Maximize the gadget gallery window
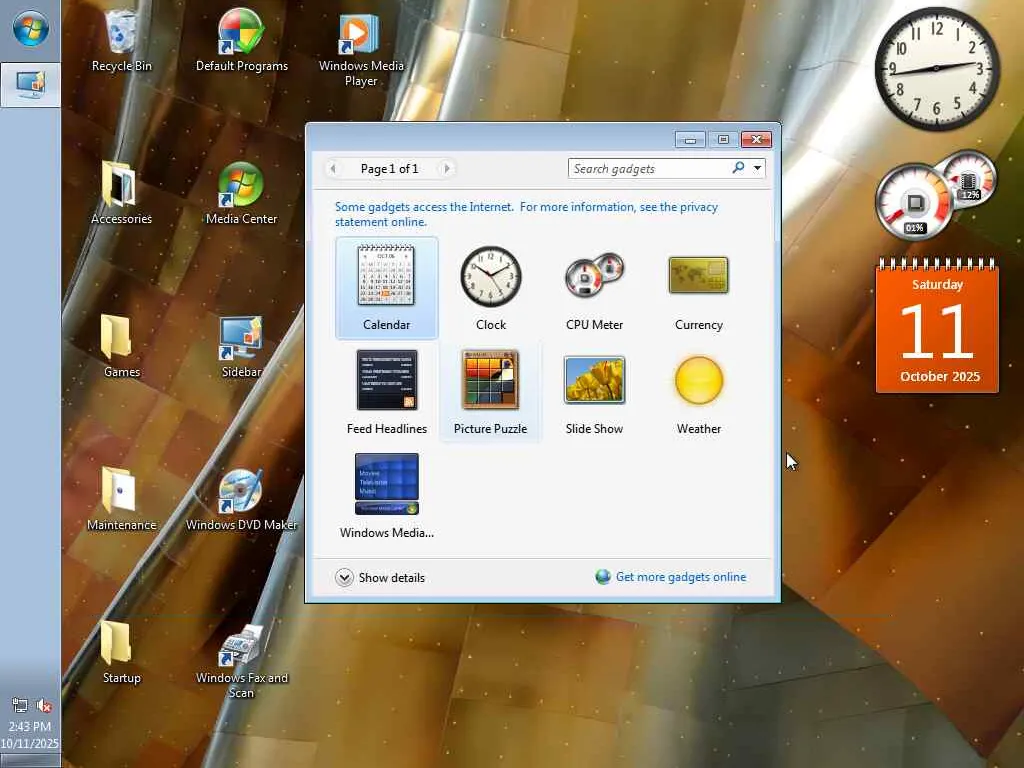 coord(723,139)
